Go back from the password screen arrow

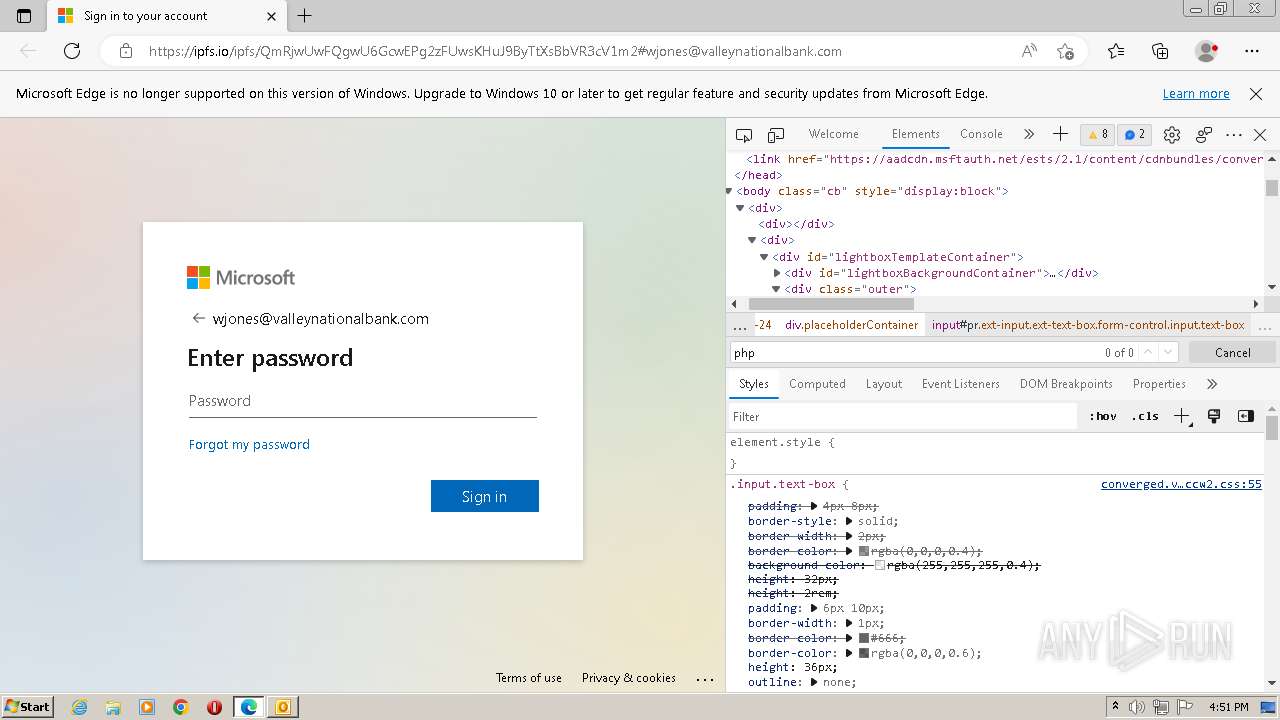coord(198,319)
